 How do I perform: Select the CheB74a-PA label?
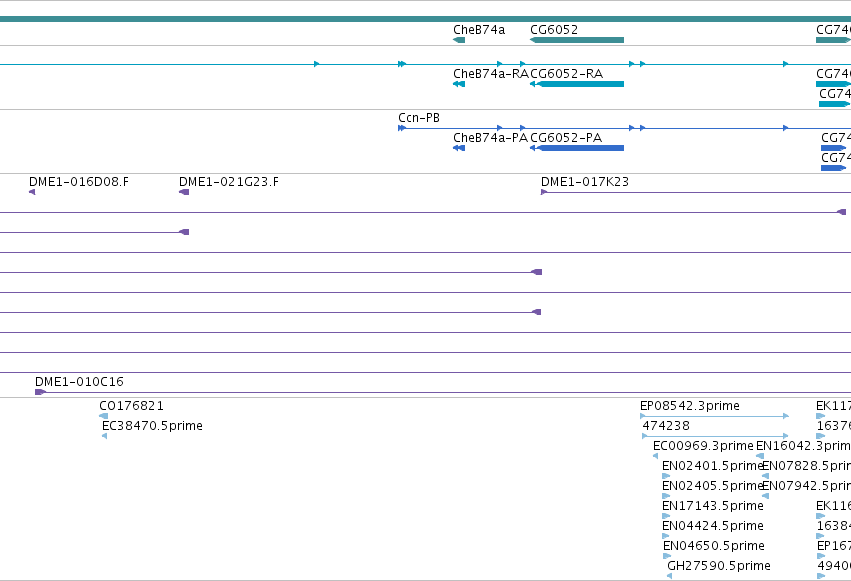(x=490, y=138)
